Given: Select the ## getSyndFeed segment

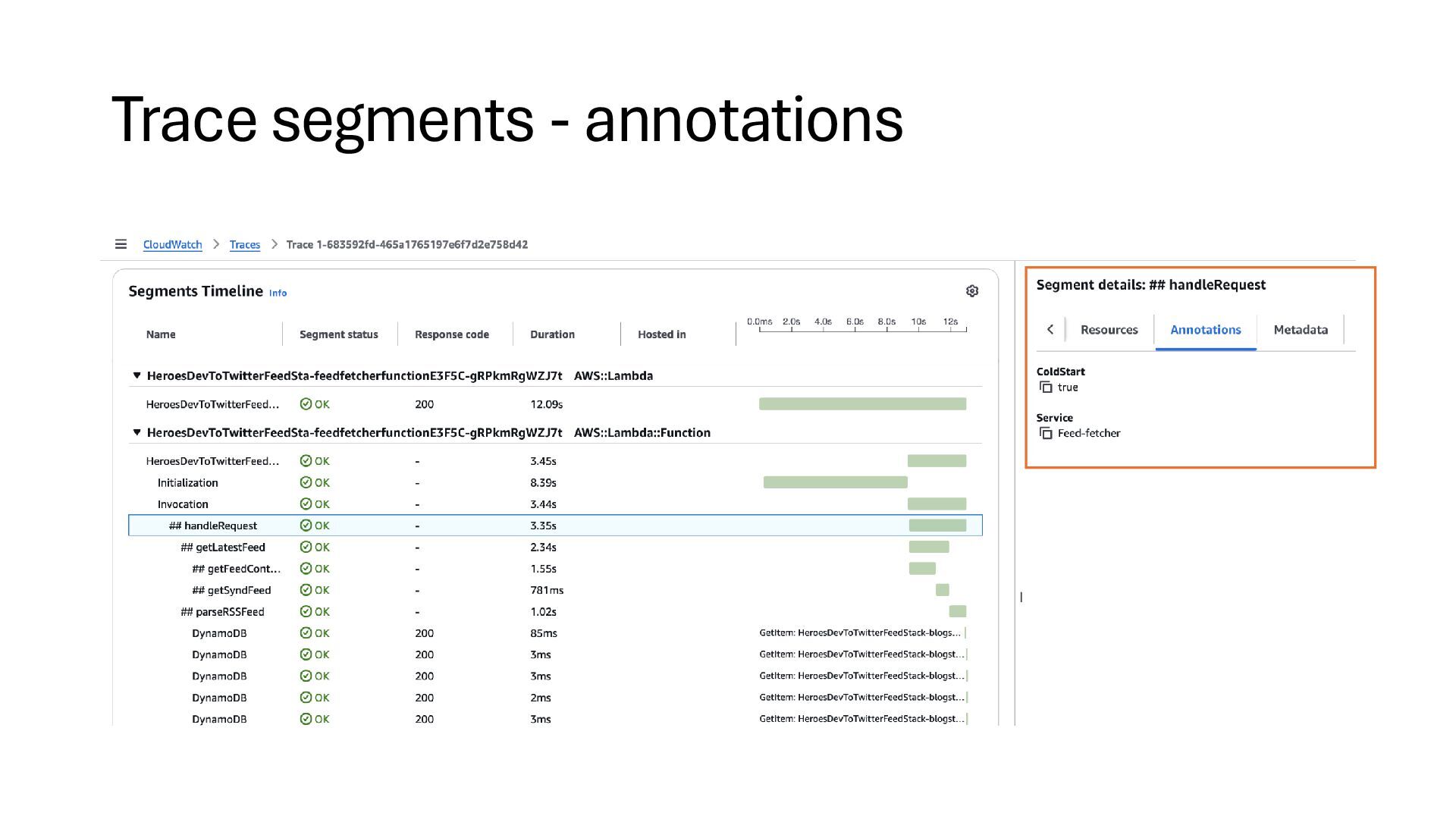Looking at the screenshot, I should pyautogui.click(x=555, y=590).
